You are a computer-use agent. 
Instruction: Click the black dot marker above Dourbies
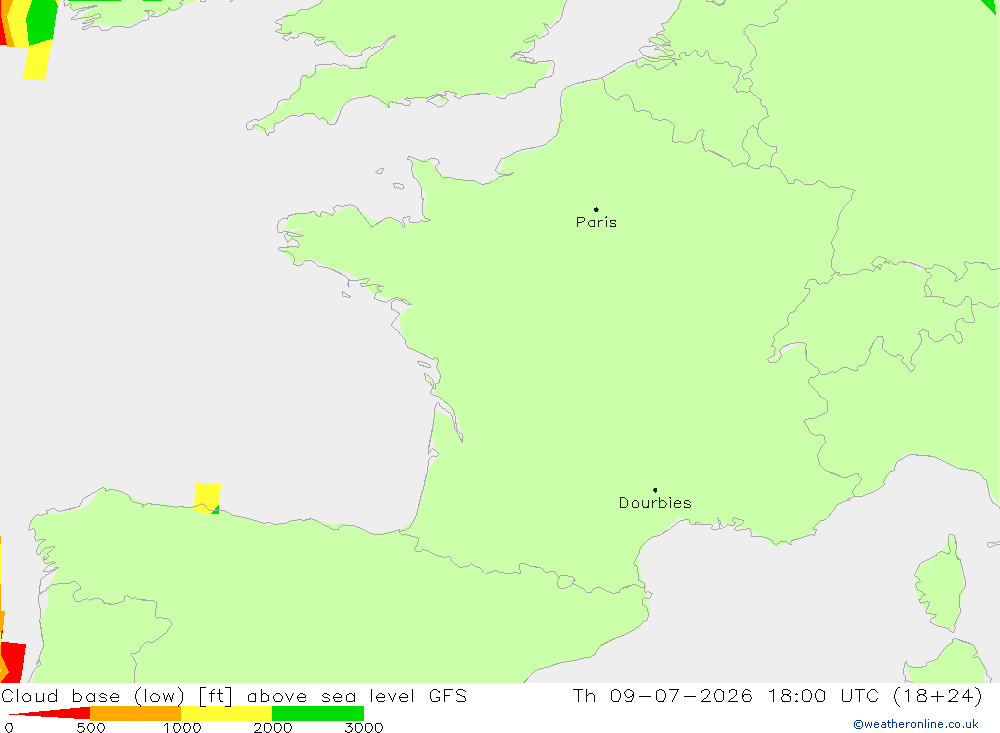coord(655,490)
